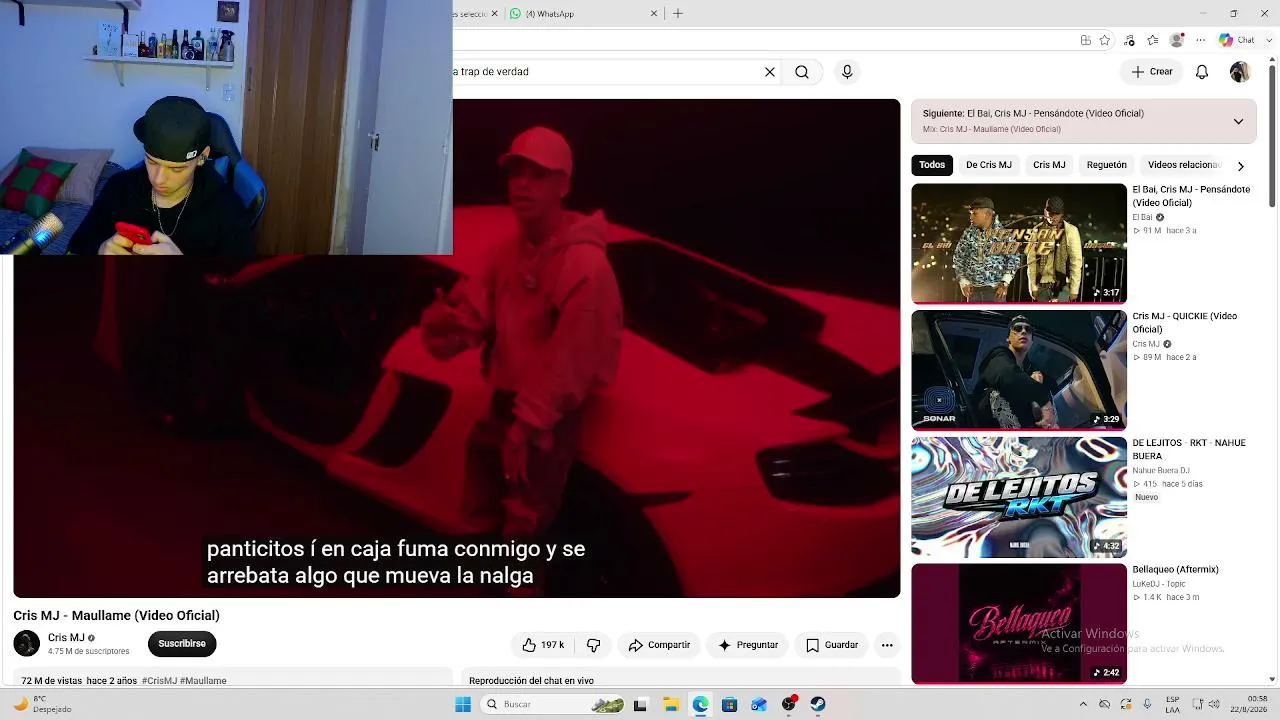Close the WhatsApp browser tab

(x=654, y=14)
